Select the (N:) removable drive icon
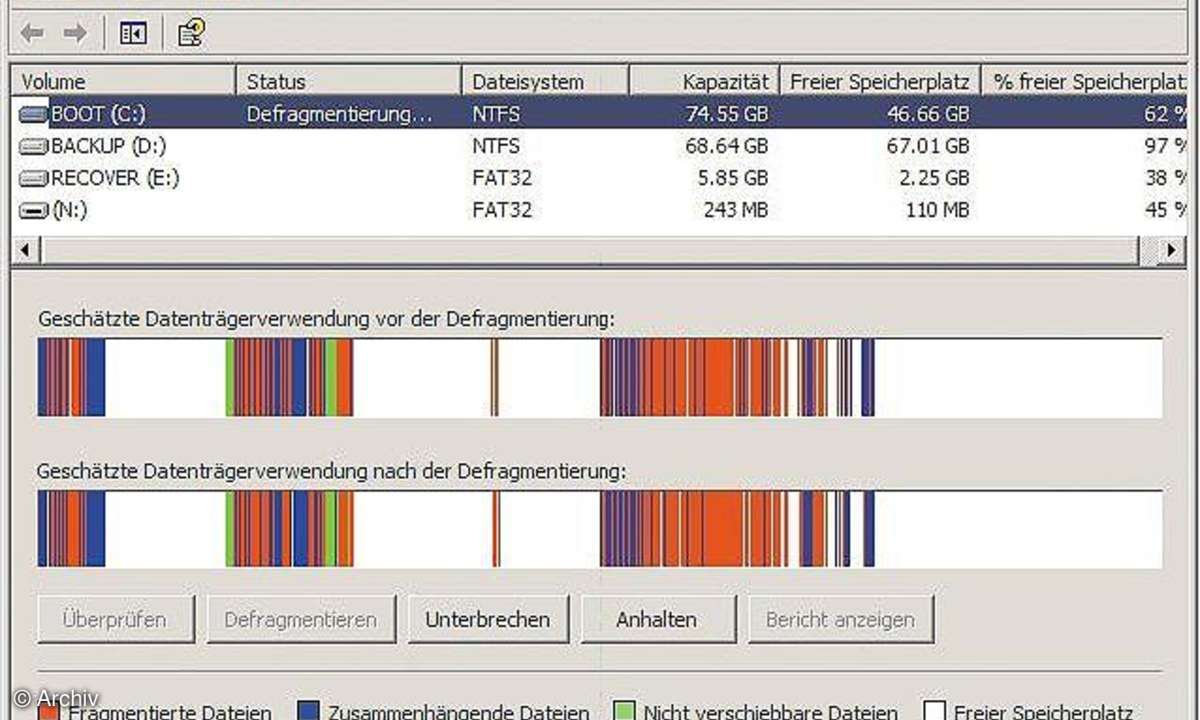 [x=33, y=211]
